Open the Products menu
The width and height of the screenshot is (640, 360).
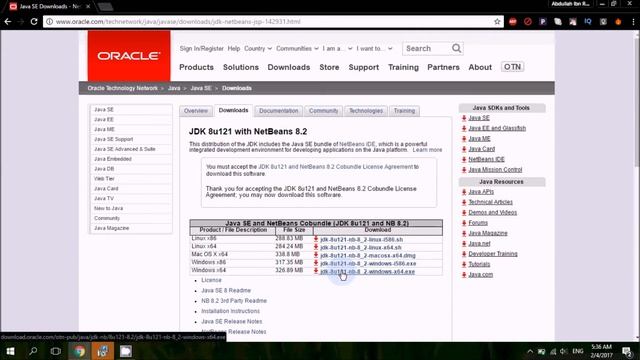[196, 67]
